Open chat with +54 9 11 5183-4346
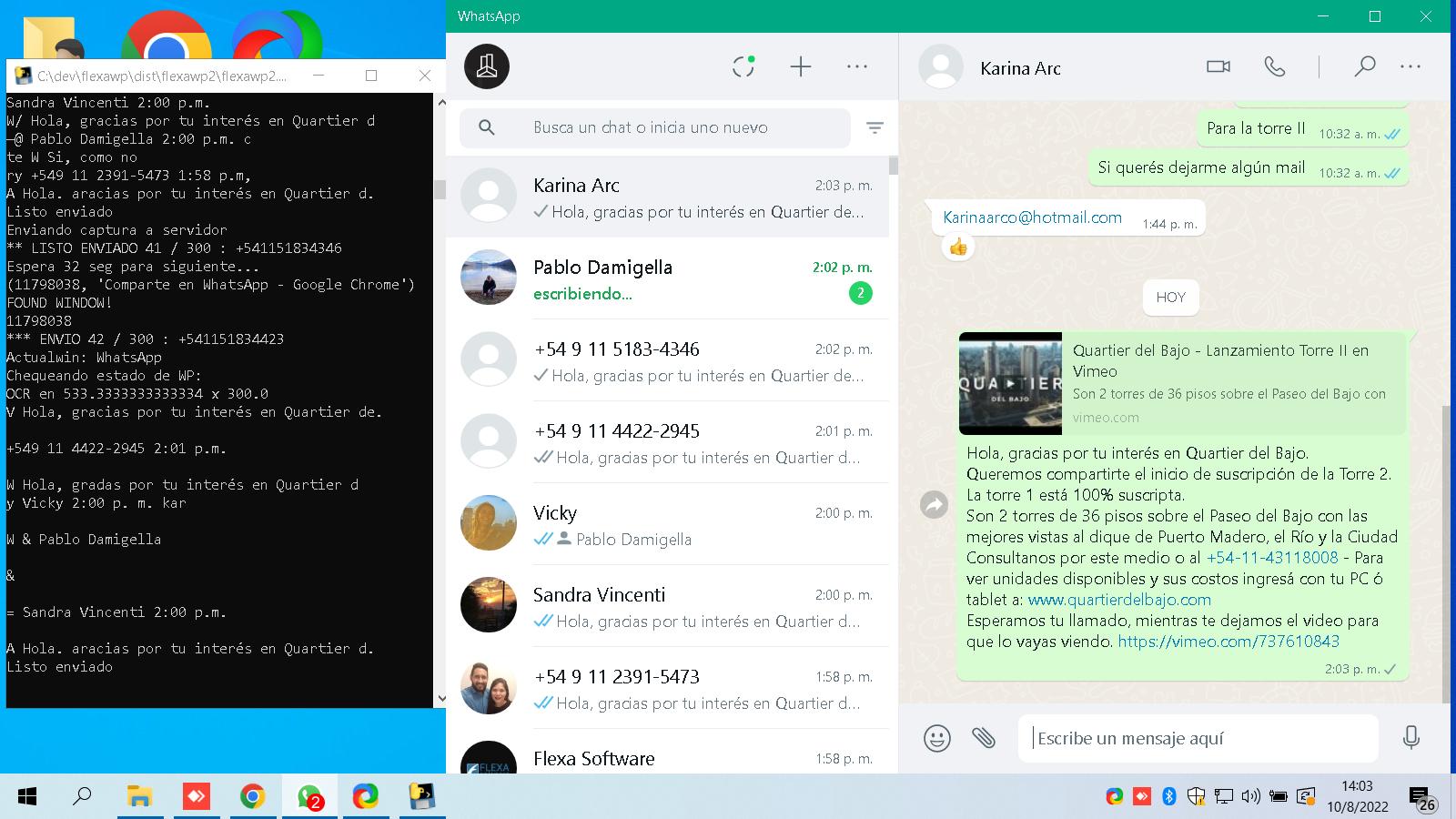Screen dimensions: 1456x819 tap(667, 360)
